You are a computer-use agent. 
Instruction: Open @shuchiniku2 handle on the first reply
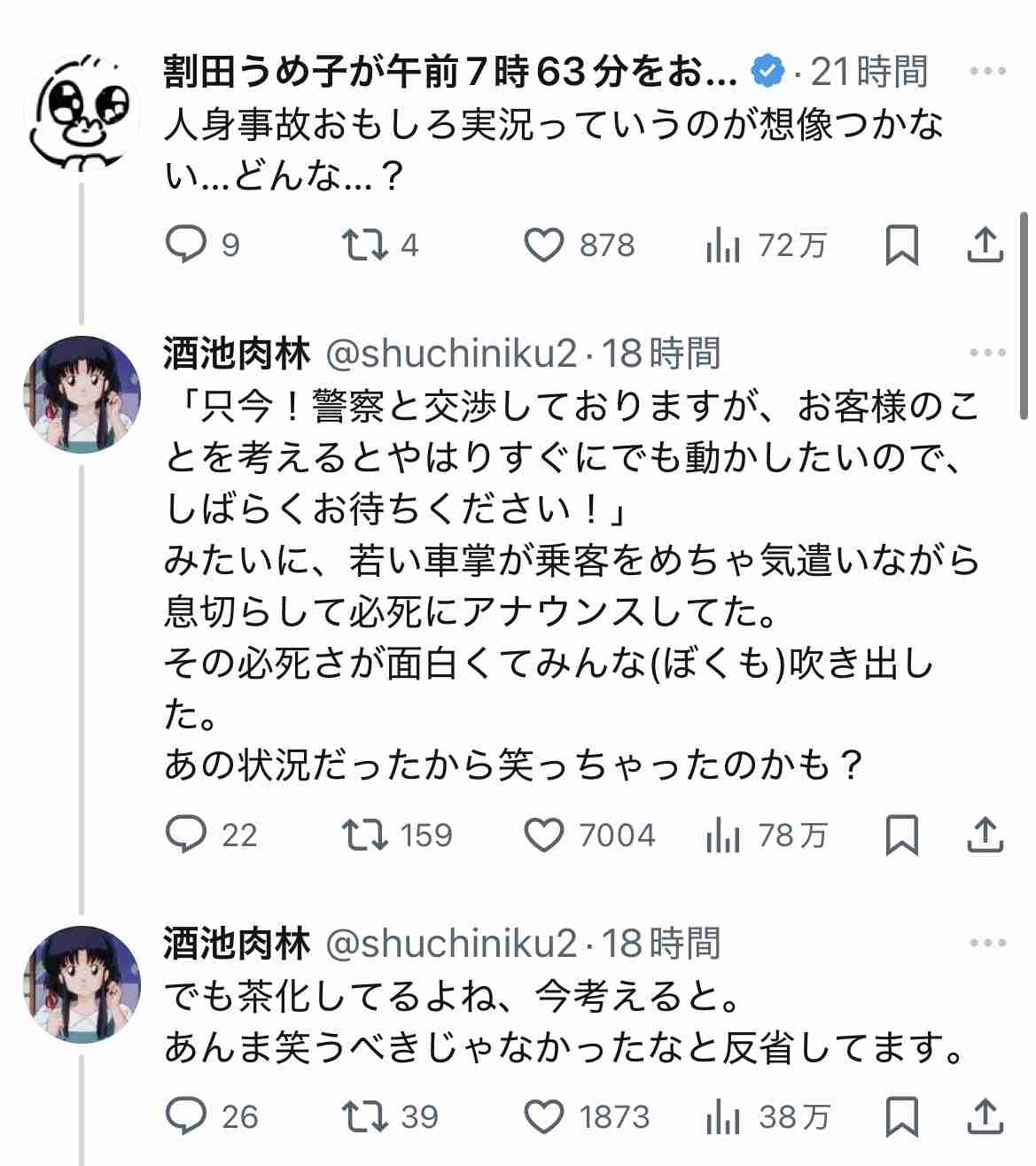(x=452, y=354)
